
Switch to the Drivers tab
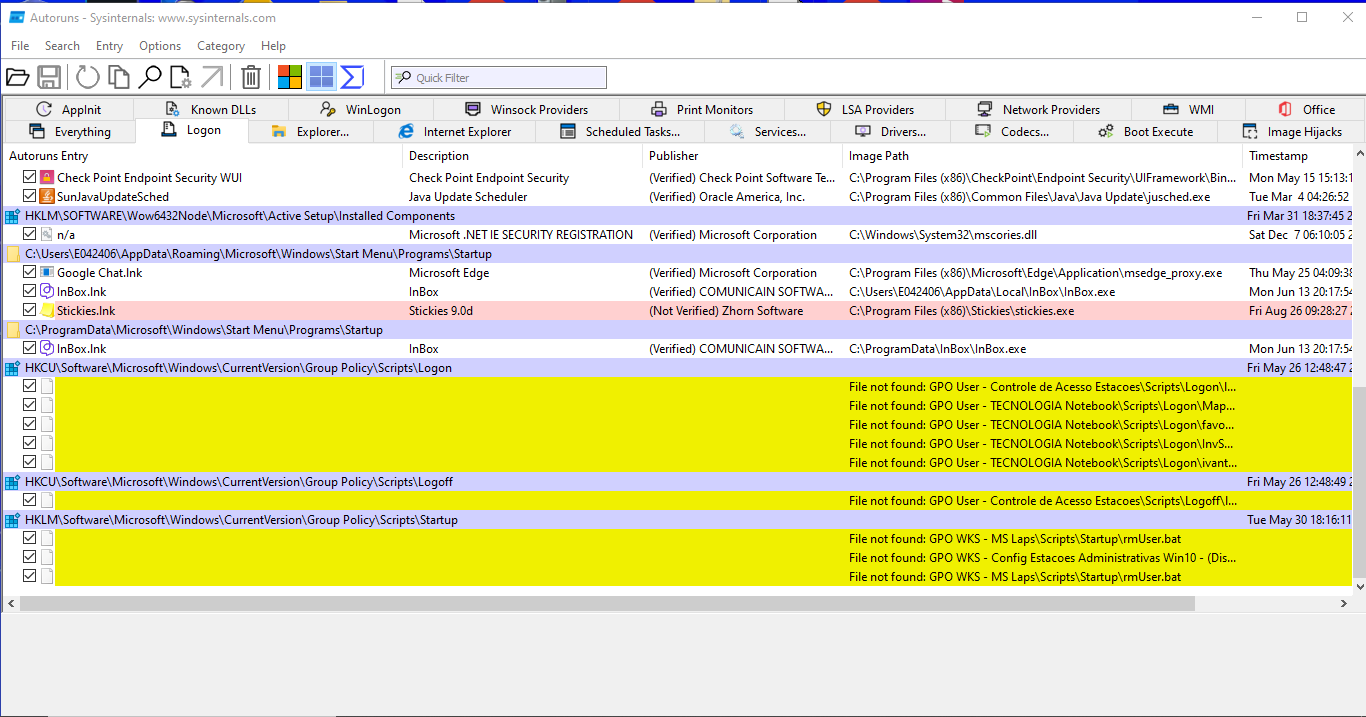tap(890, 132)
